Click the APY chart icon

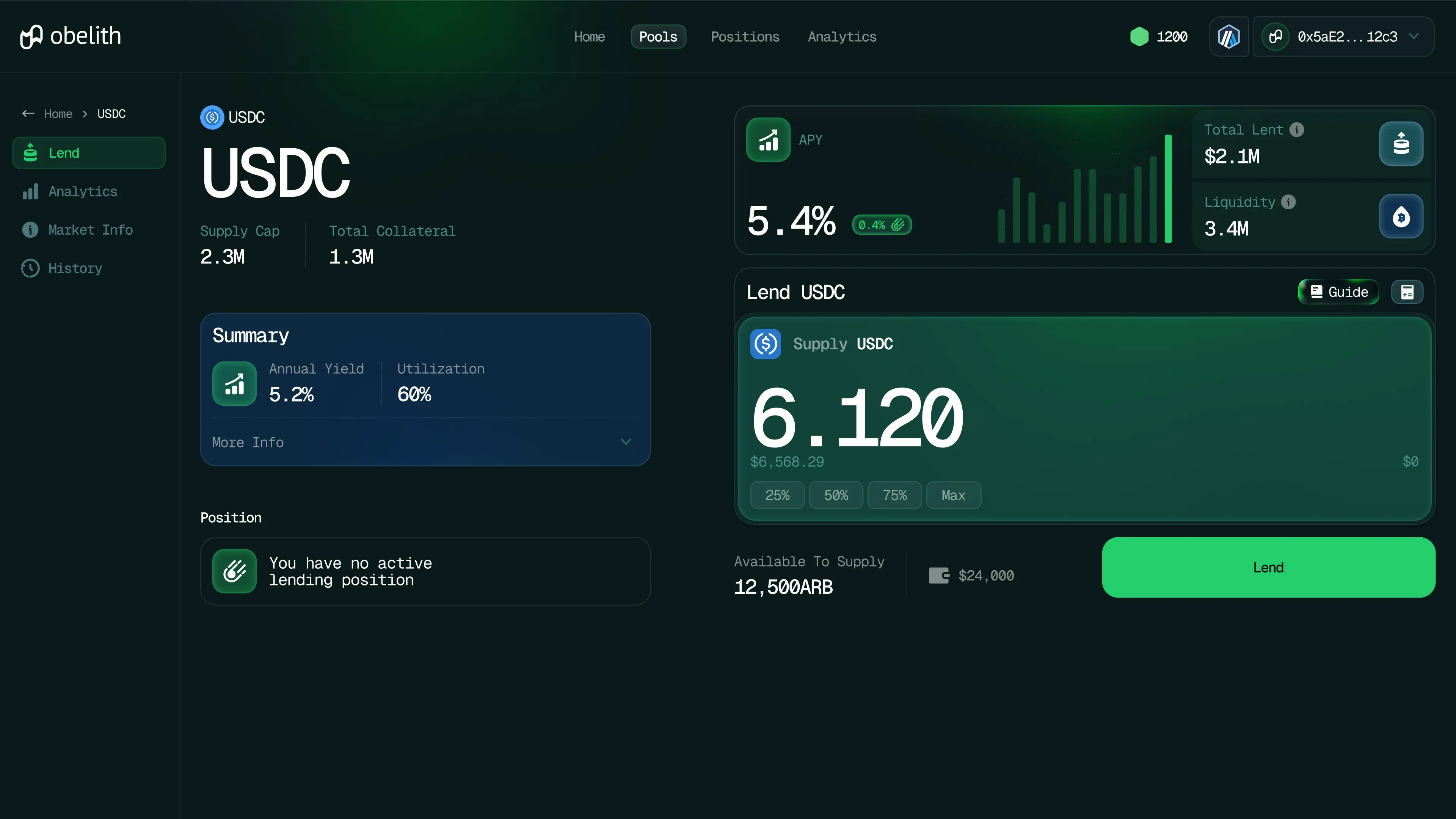pos(768,140)
